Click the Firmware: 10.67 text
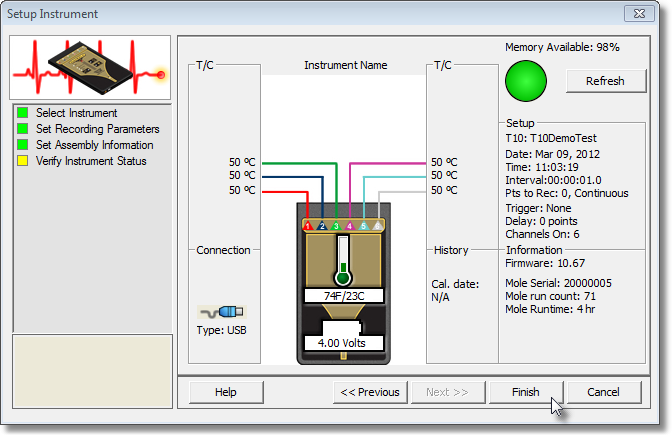 pyautogui.click(x=545, y=263)
